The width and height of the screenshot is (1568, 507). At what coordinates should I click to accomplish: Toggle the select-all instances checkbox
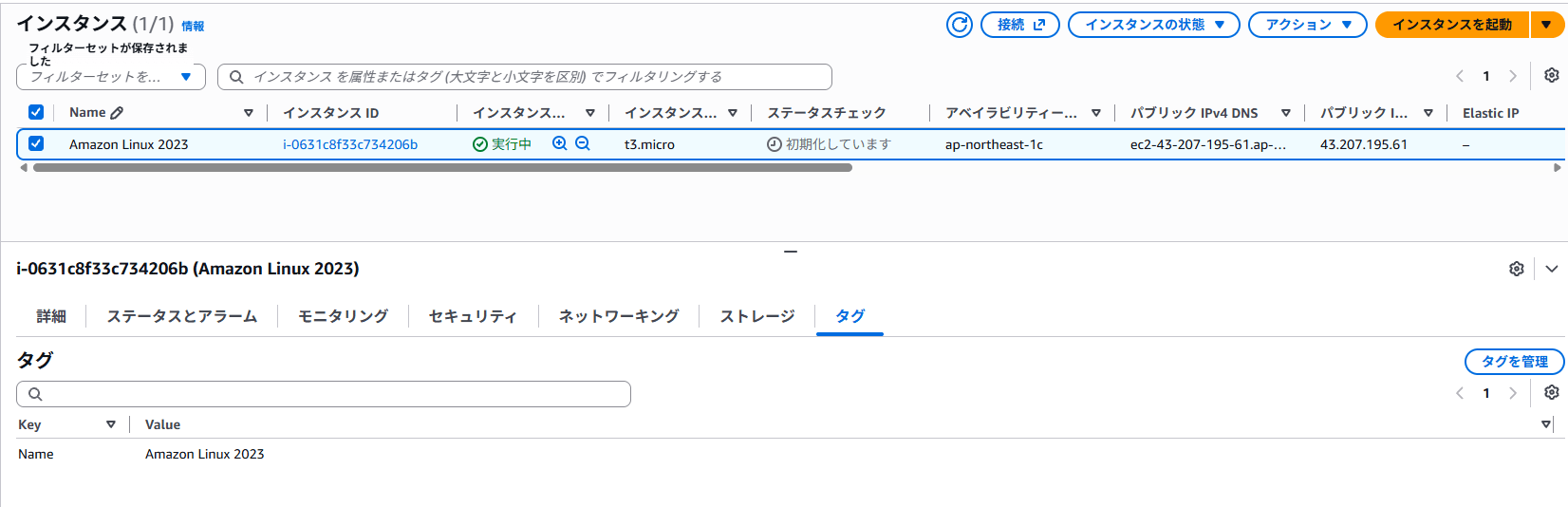(36, 112)
